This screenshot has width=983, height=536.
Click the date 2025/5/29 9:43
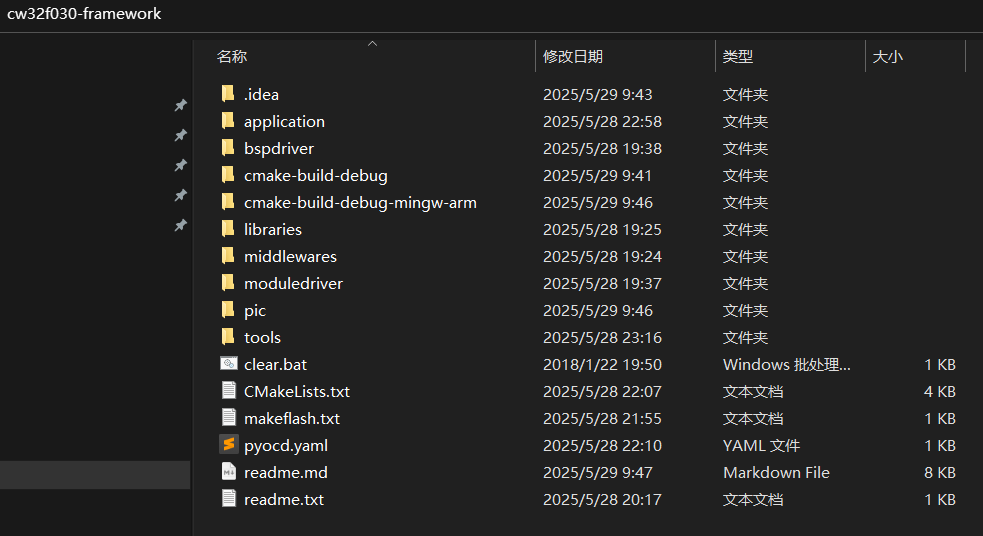coord(597,95)
